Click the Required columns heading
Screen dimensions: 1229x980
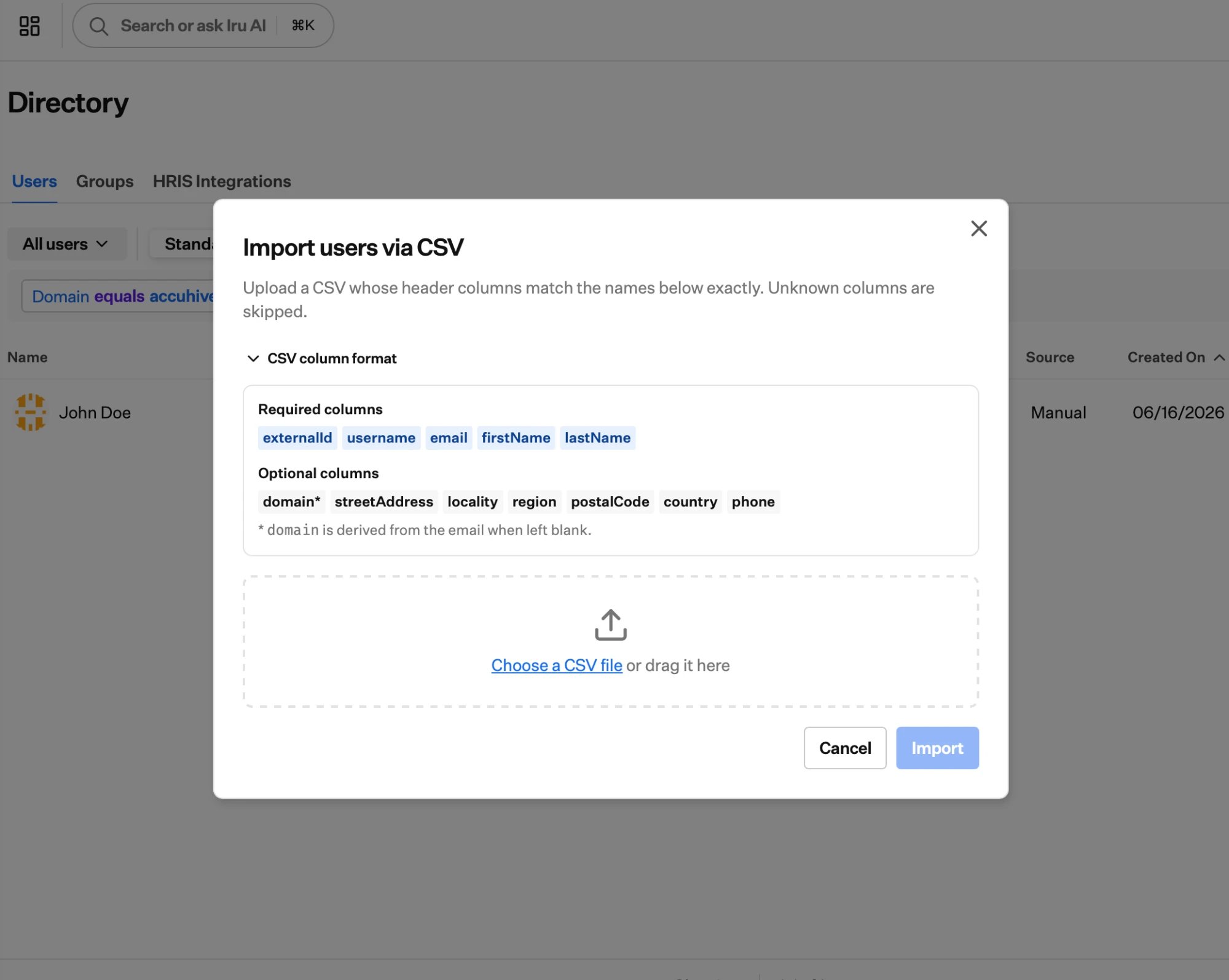click(x=320, y=409)
